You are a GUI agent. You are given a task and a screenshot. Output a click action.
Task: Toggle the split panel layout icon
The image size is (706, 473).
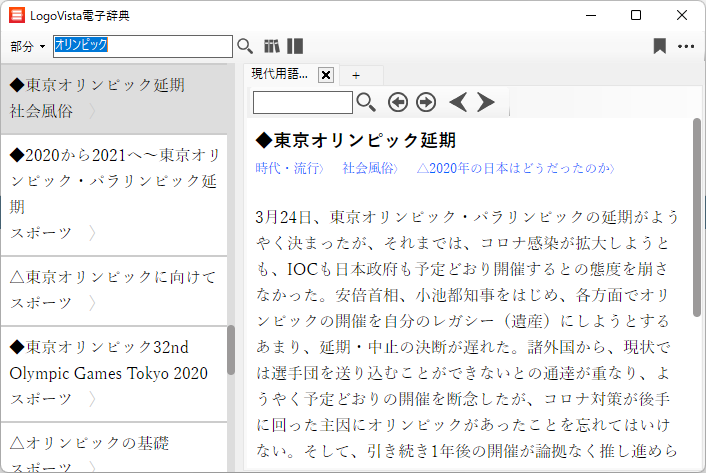[x=295, y=46]
